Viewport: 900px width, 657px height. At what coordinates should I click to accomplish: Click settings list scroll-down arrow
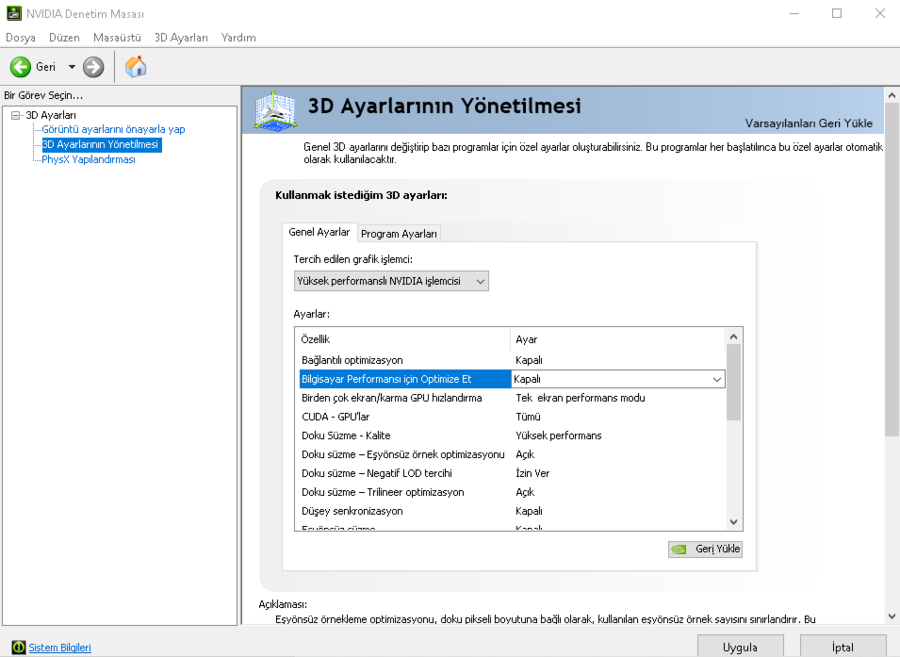734,522
